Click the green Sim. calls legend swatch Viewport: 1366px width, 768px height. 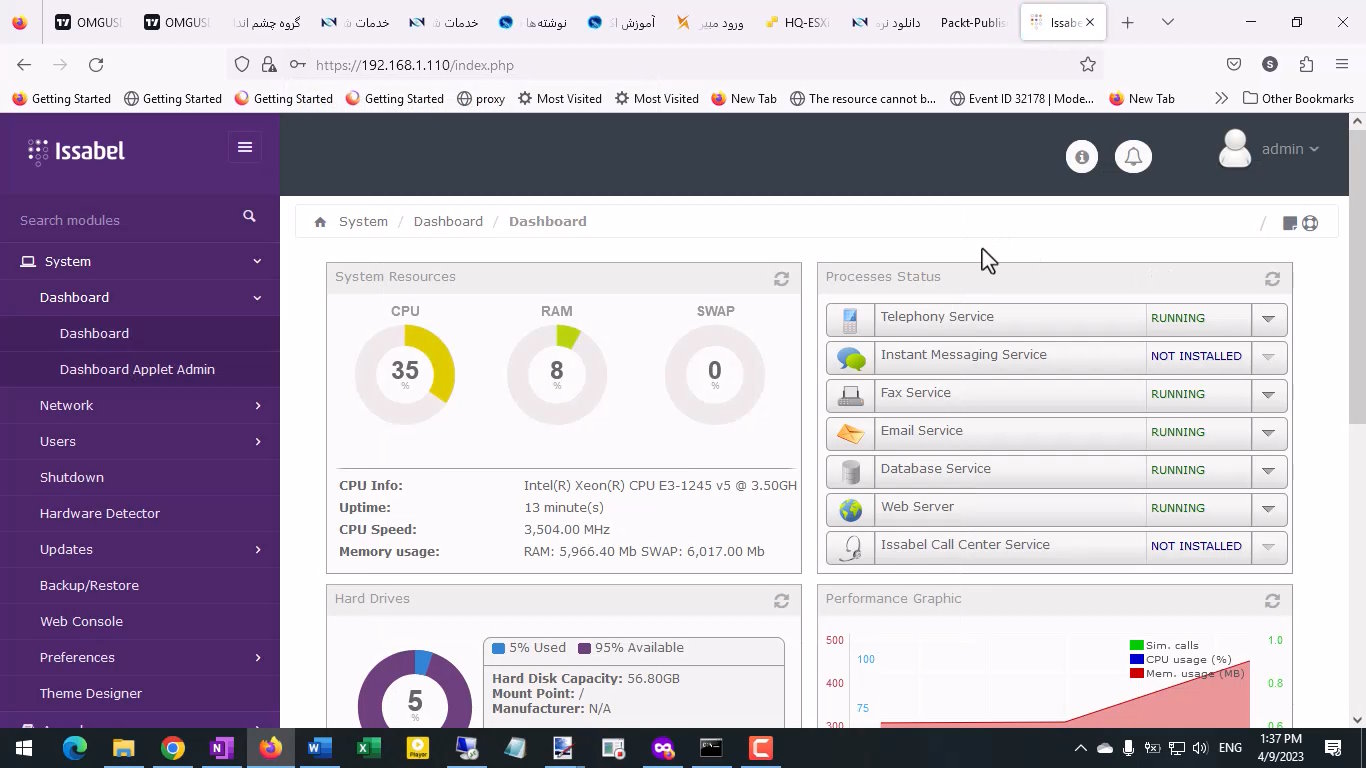(x=1136, y=645)
